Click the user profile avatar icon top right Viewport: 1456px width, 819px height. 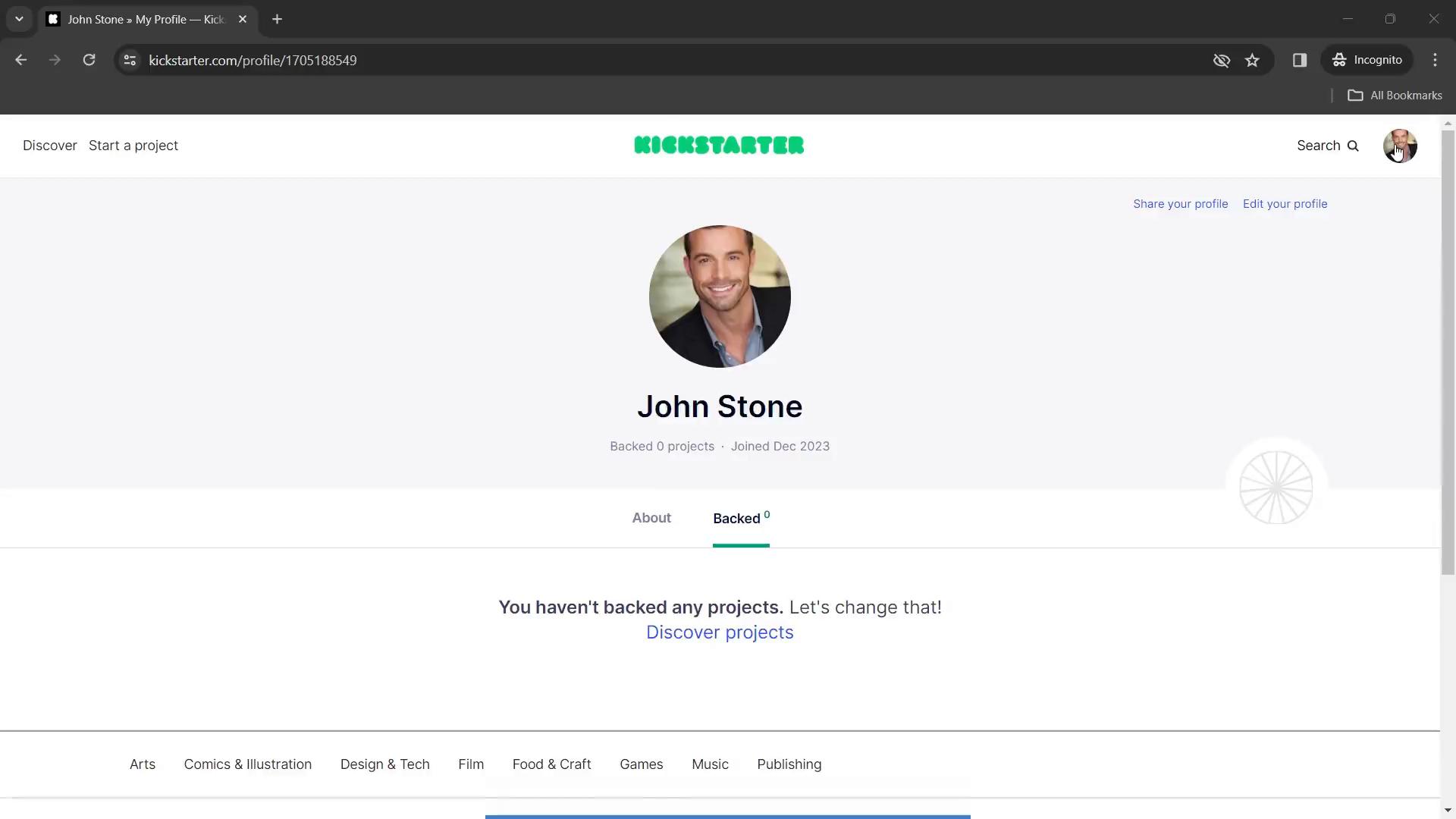[1400, 145]
